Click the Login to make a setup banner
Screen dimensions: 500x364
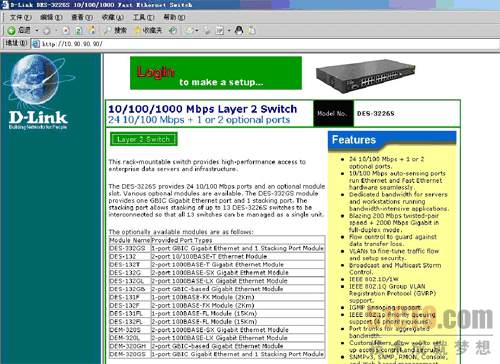pos(216,73)
